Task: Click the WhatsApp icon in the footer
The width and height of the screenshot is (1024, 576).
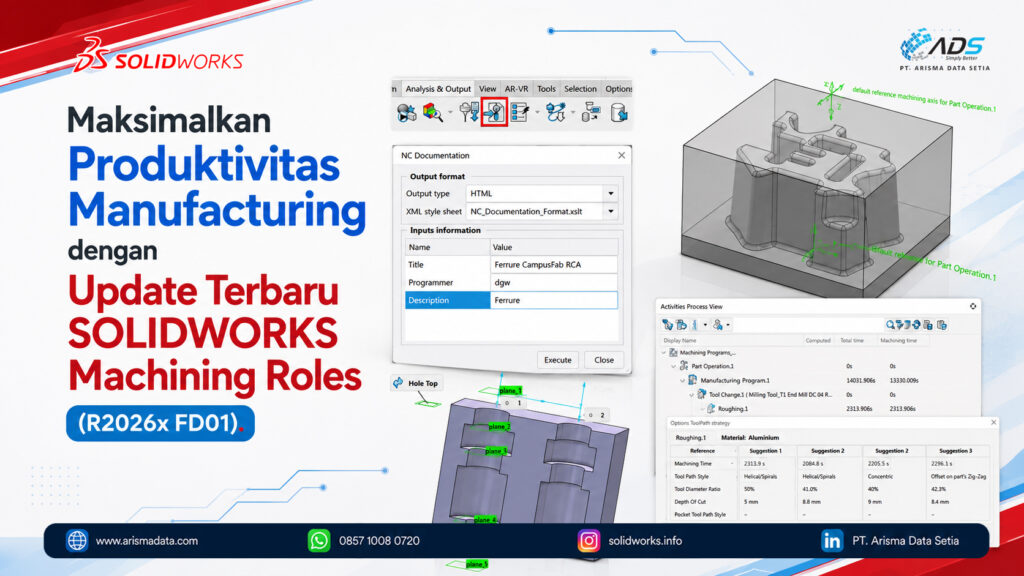Action: [319, 541]
